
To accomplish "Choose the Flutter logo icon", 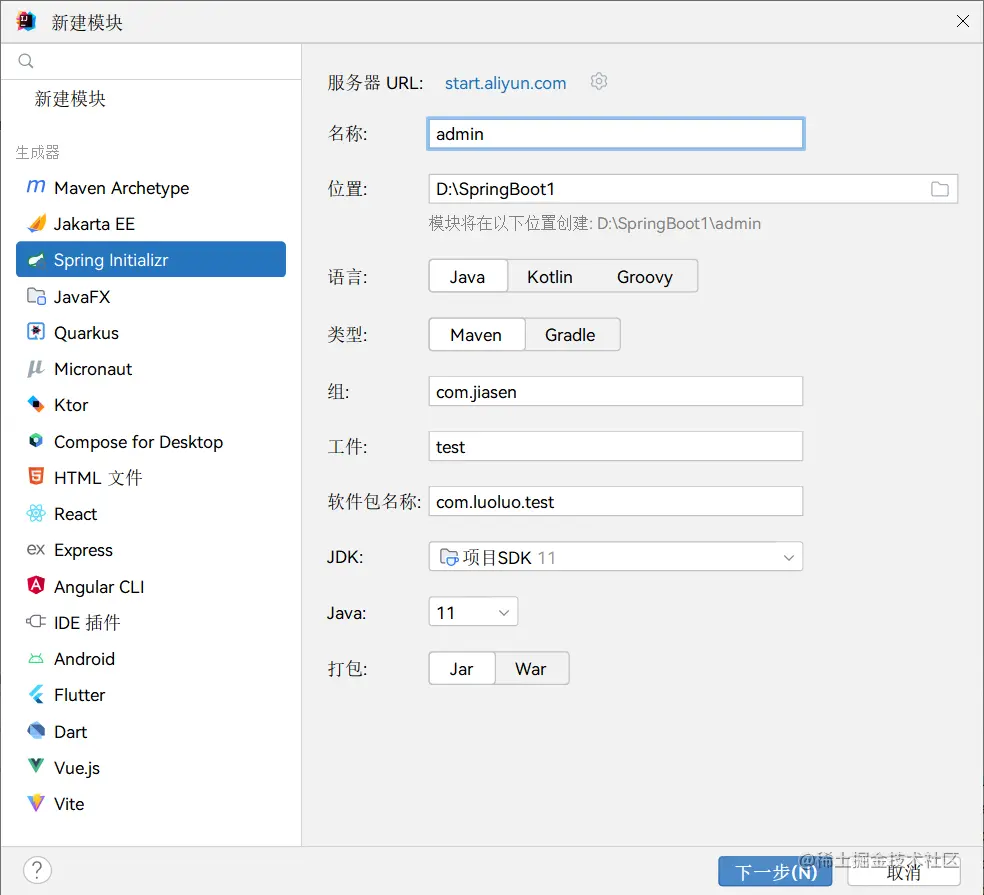I will [x=36, y=695].
